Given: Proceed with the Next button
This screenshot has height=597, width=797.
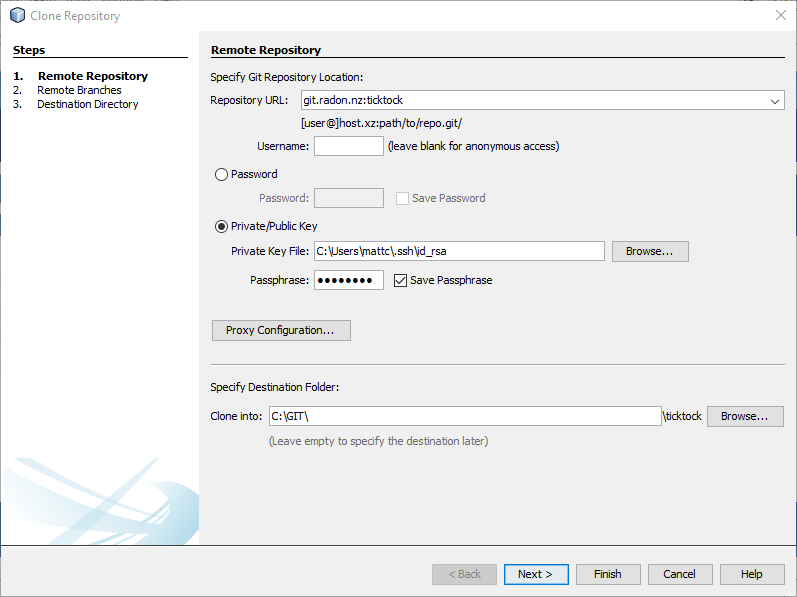Looking at the screenshot, I should (x=536, y=574).
